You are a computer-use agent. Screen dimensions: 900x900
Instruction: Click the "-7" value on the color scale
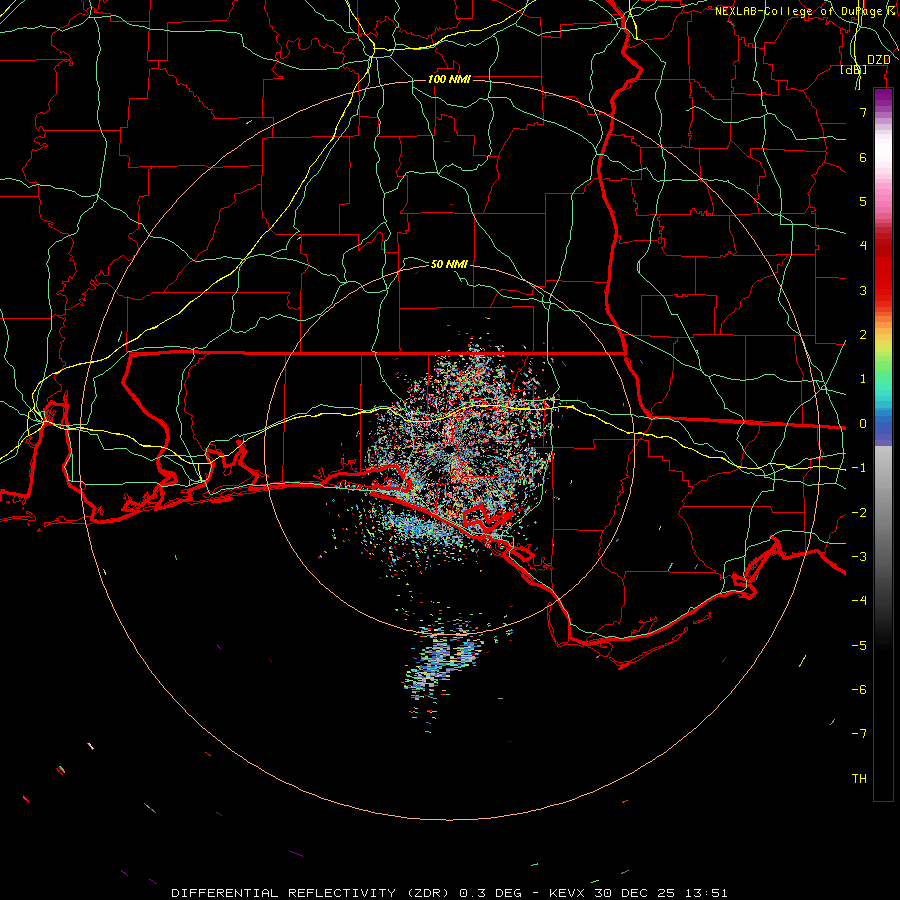(859, 734)
